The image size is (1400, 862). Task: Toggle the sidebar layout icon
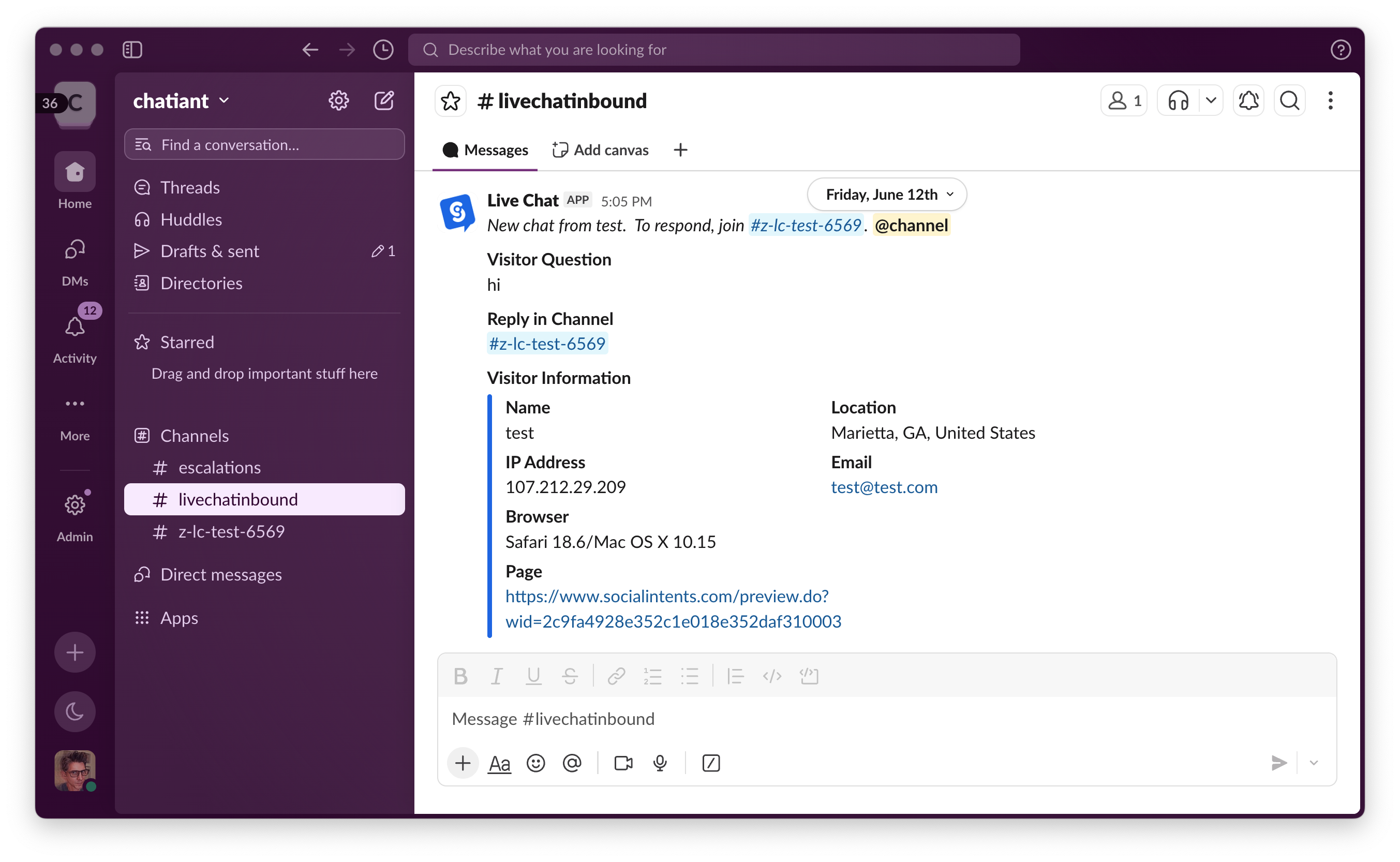[x=132, y=50]
